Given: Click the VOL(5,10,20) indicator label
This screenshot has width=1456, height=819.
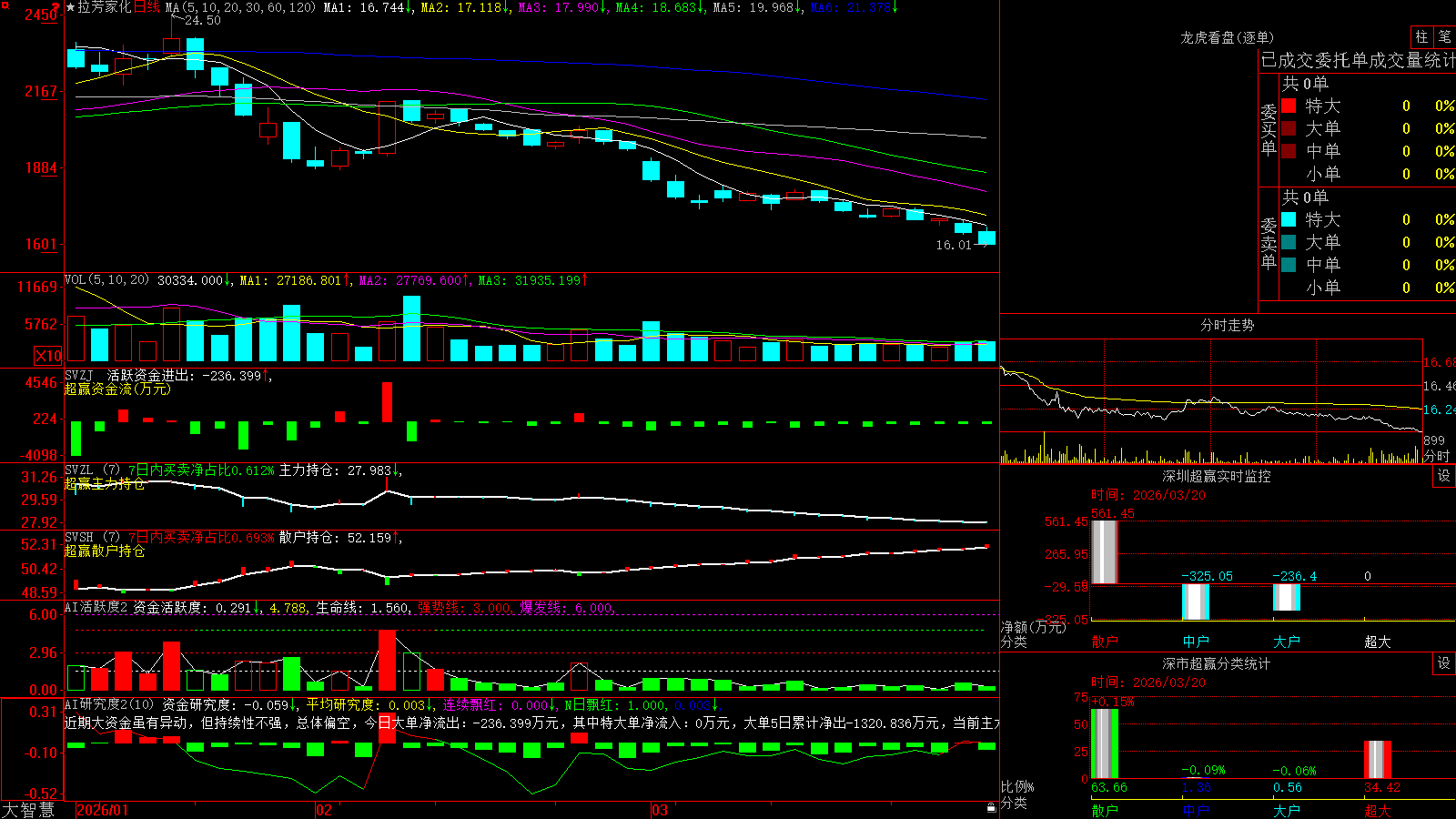Looking at the screenshot, I should click(x=106, y=280).
